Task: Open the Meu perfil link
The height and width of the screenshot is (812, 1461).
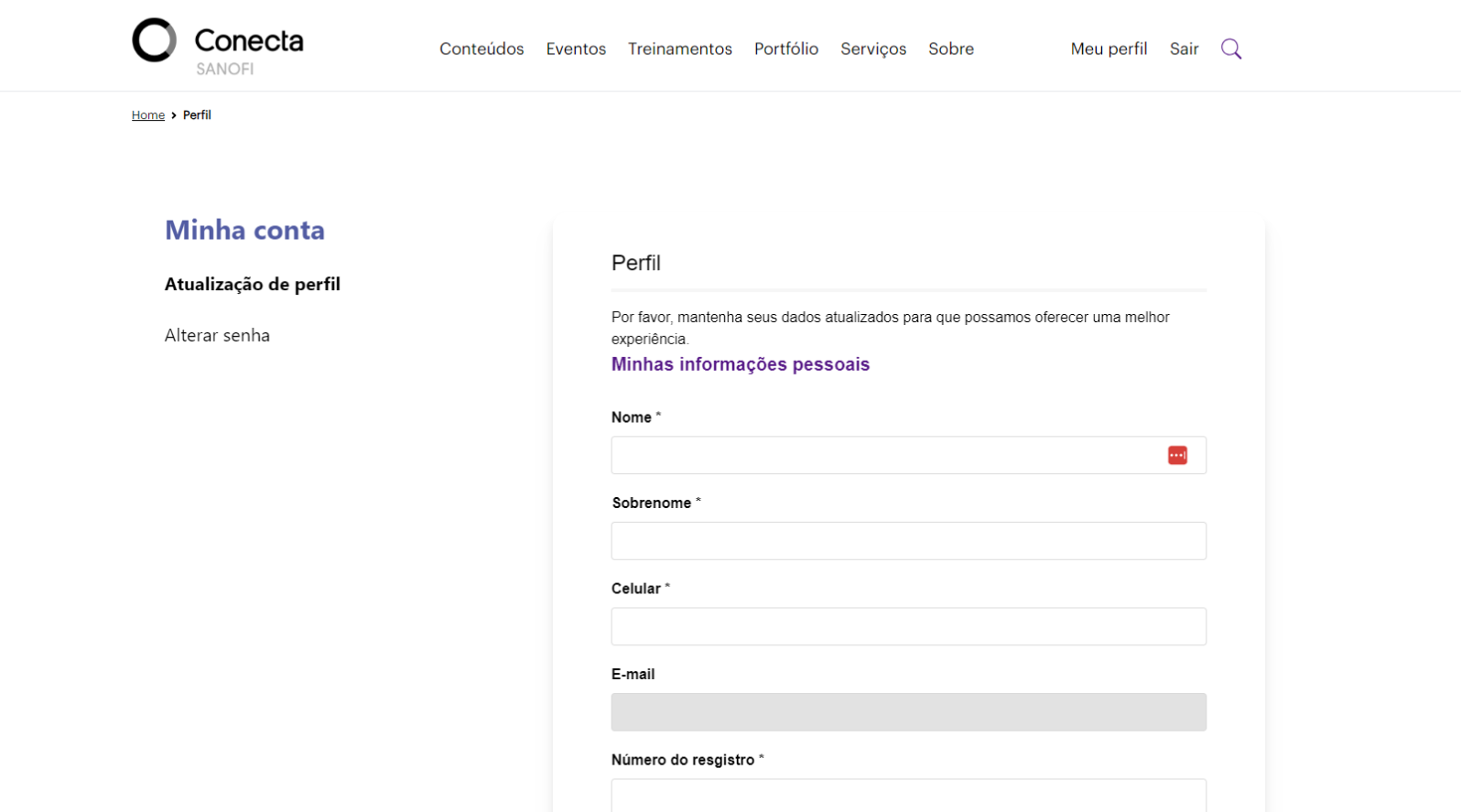Action: [x=1109, y=49]
